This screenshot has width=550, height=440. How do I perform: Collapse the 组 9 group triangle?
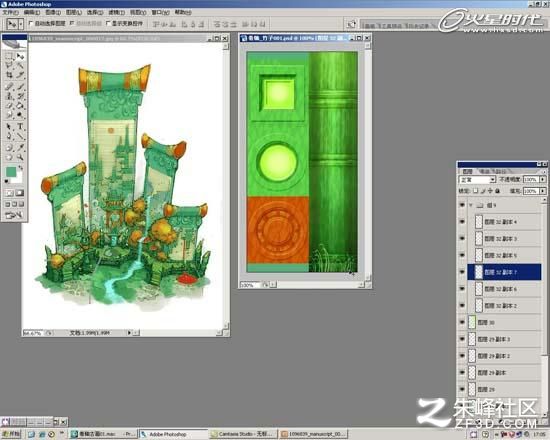(x=471, y=205)
